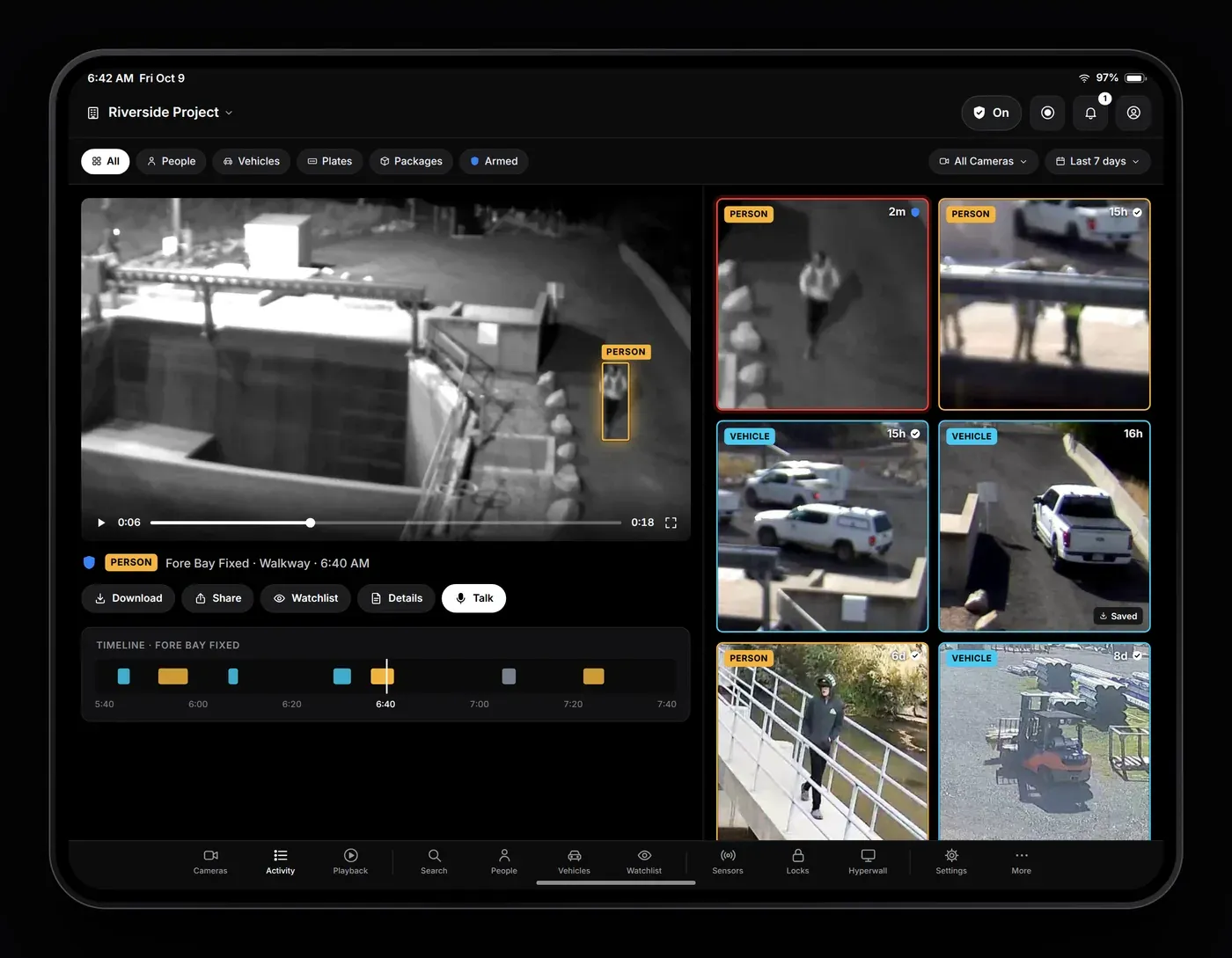Image resolution: width=1232 pixels, height=958 pixels.
Task: Toggle the security On shield button
Action: pos(991,113)
